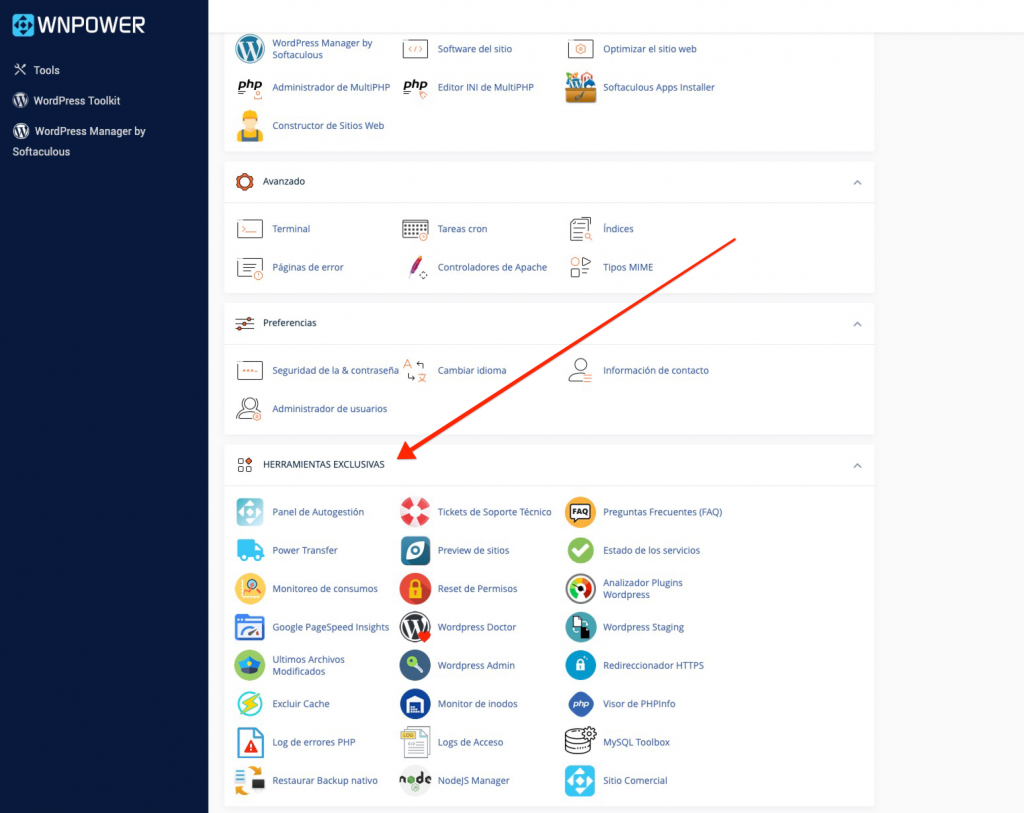Viewport: 1024px width, 813px height.
Task: Click the Avanzado section heading
Action: [x=284, y=182]
